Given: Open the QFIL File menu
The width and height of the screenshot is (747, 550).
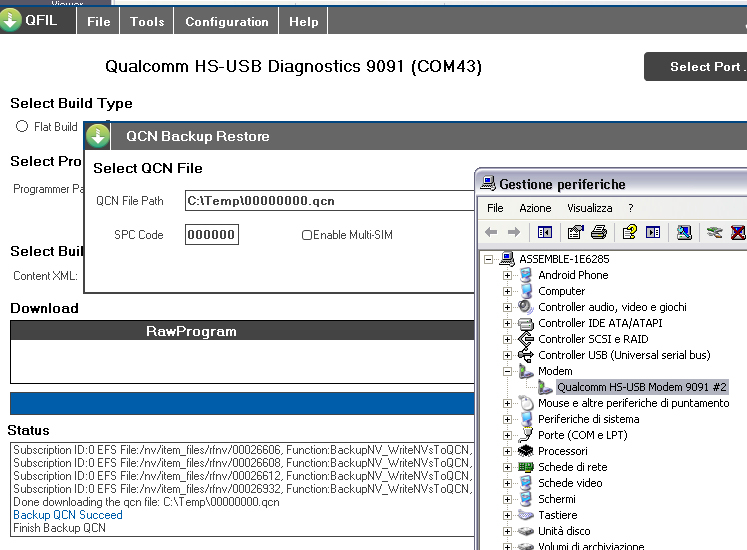Looking at the screenshot, I should pyautogui.click(x=99, y=21).
